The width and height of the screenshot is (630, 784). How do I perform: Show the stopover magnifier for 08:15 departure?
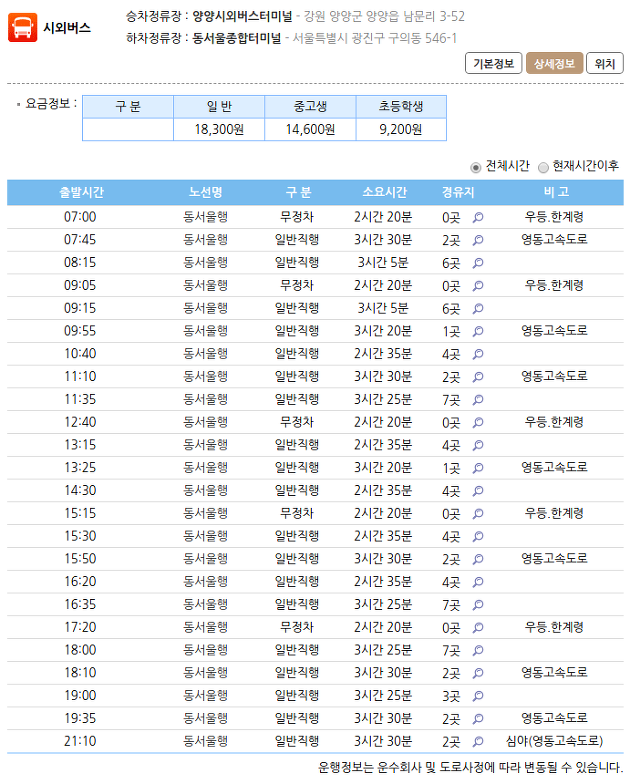pos(478,263)
